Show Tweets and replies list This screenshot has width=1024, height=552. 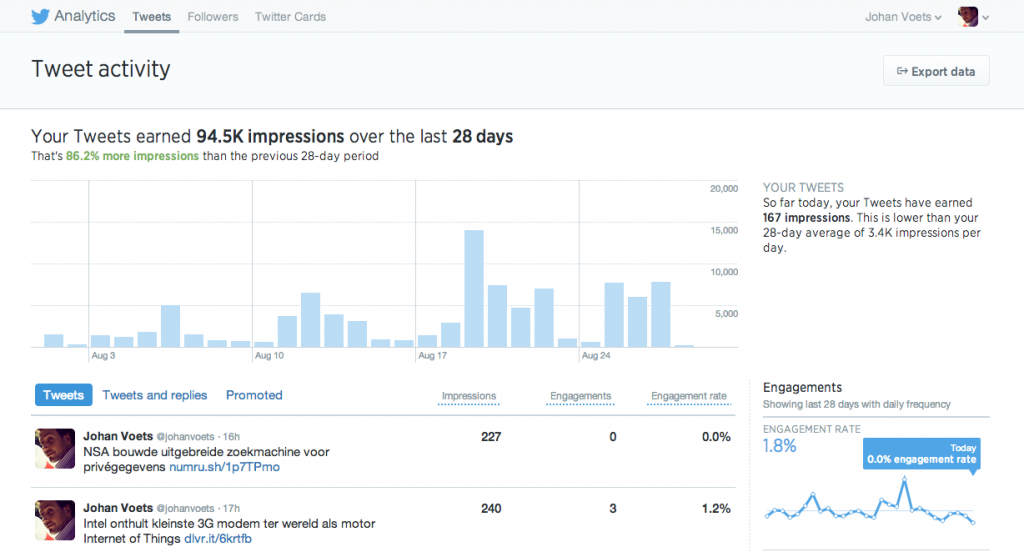point(155,395)
